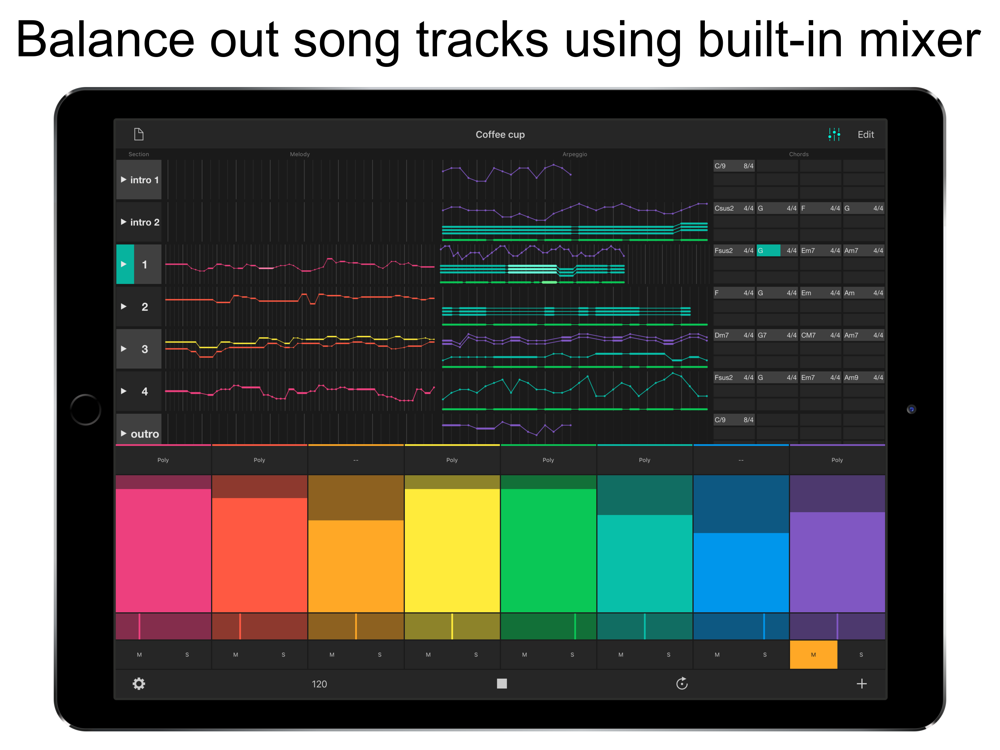
Task: Stop playback with square stop button
Action: click(x=502, y=684)
